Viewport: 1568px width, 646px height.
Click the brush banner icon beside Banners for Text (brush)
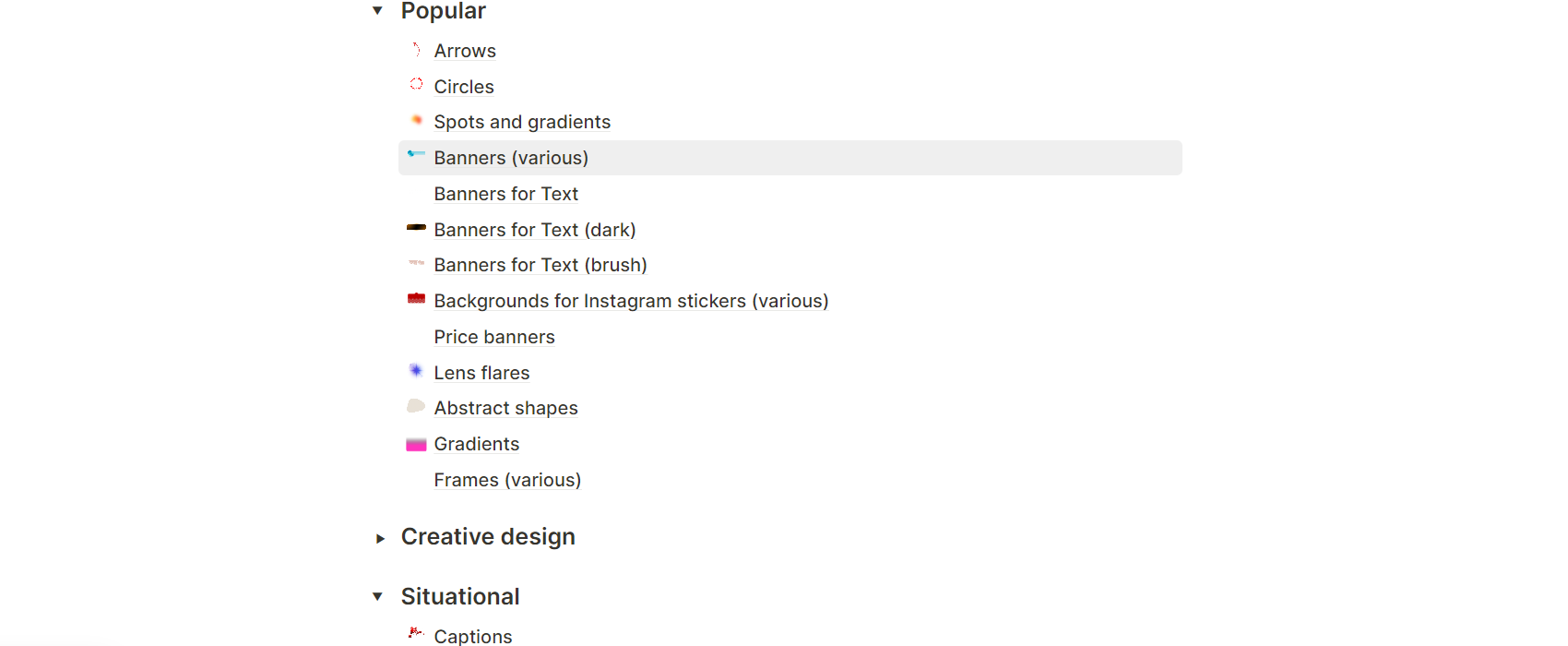point(416,264)
